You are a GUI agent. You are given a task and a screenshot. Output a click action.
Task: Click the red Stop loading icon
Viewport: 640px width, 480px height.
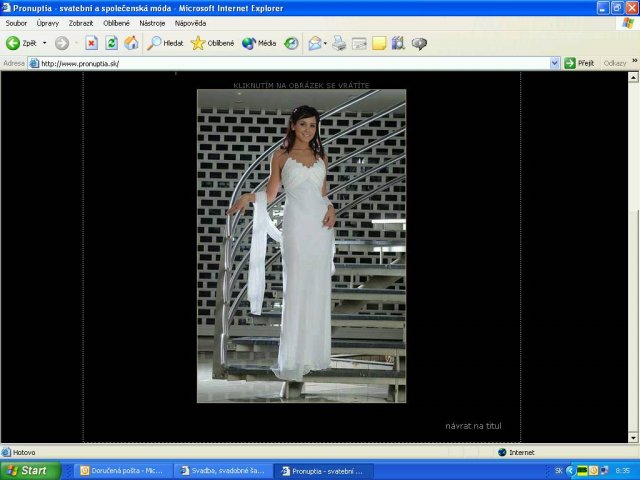[x=91, y=43]
